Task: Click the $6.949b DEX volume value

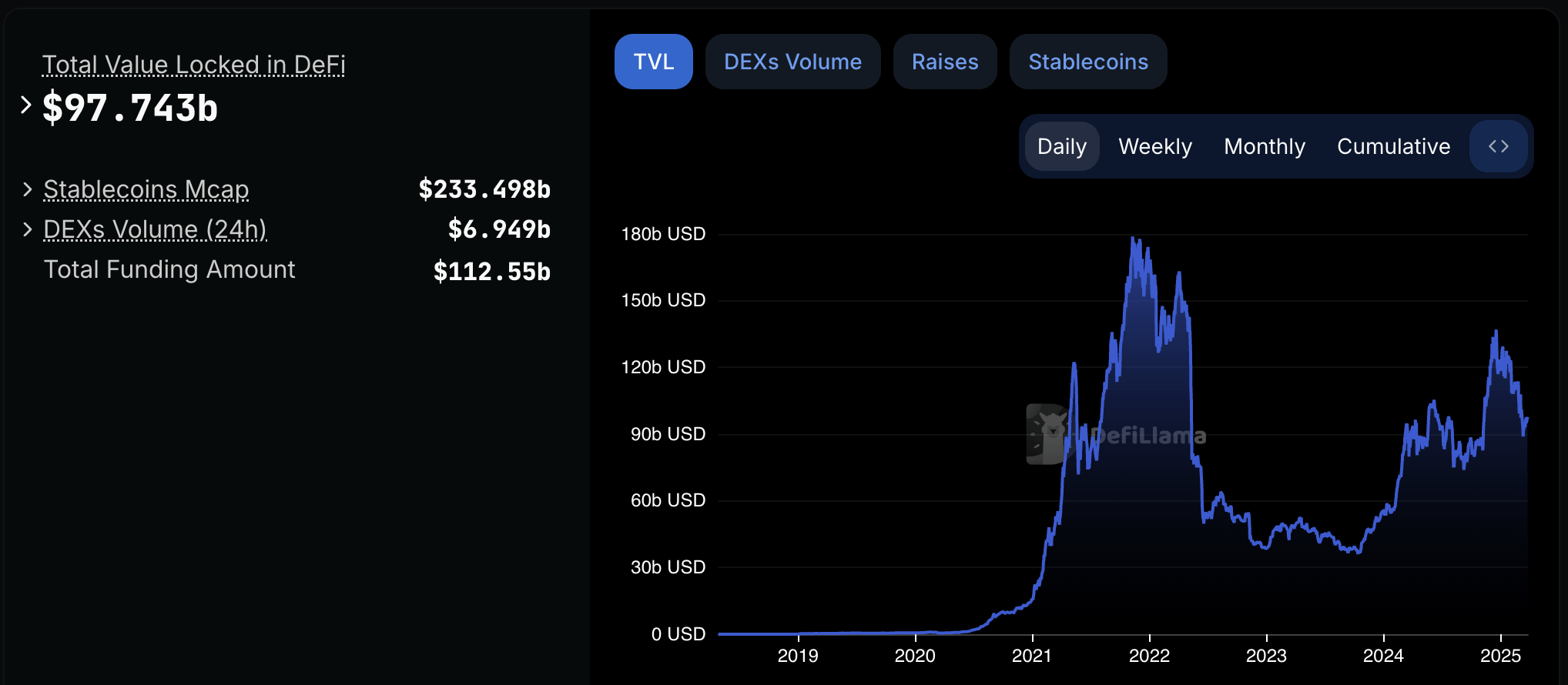Action: pyautogui.click(x=499, y=229)
